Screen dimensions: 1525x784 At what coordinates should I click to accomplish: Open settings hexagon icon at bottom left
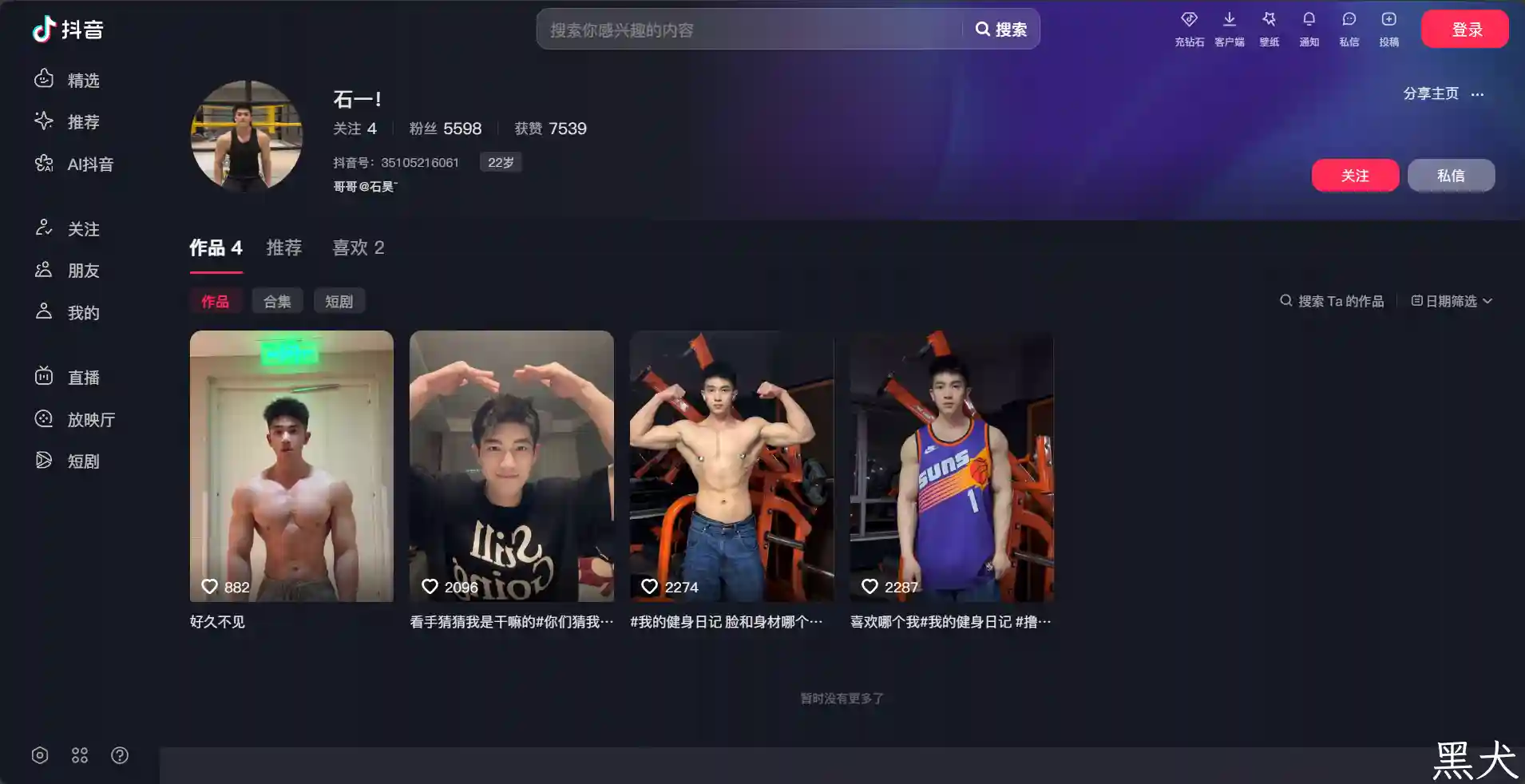40,755
